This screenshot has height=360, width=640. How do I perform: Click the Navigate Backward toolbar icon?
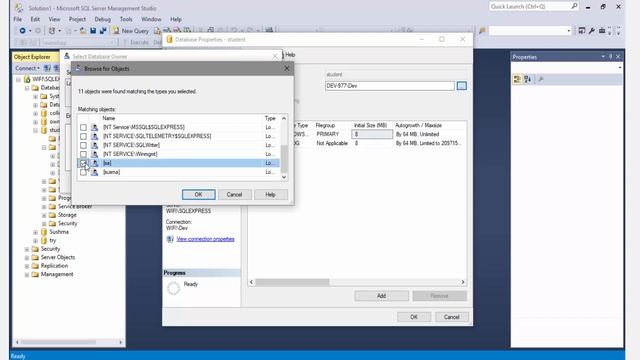pos(22,31)
